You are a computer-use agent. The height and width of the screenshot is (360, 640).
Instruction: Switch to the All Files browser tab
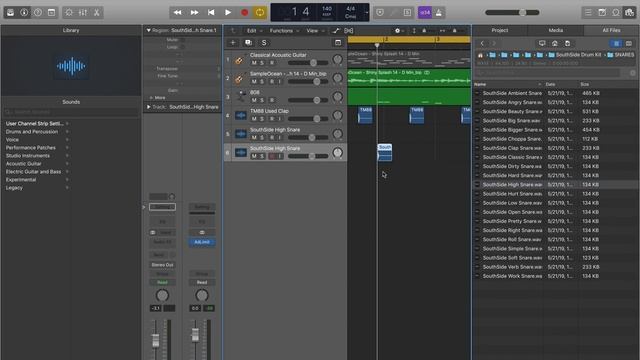coord(611,30)
